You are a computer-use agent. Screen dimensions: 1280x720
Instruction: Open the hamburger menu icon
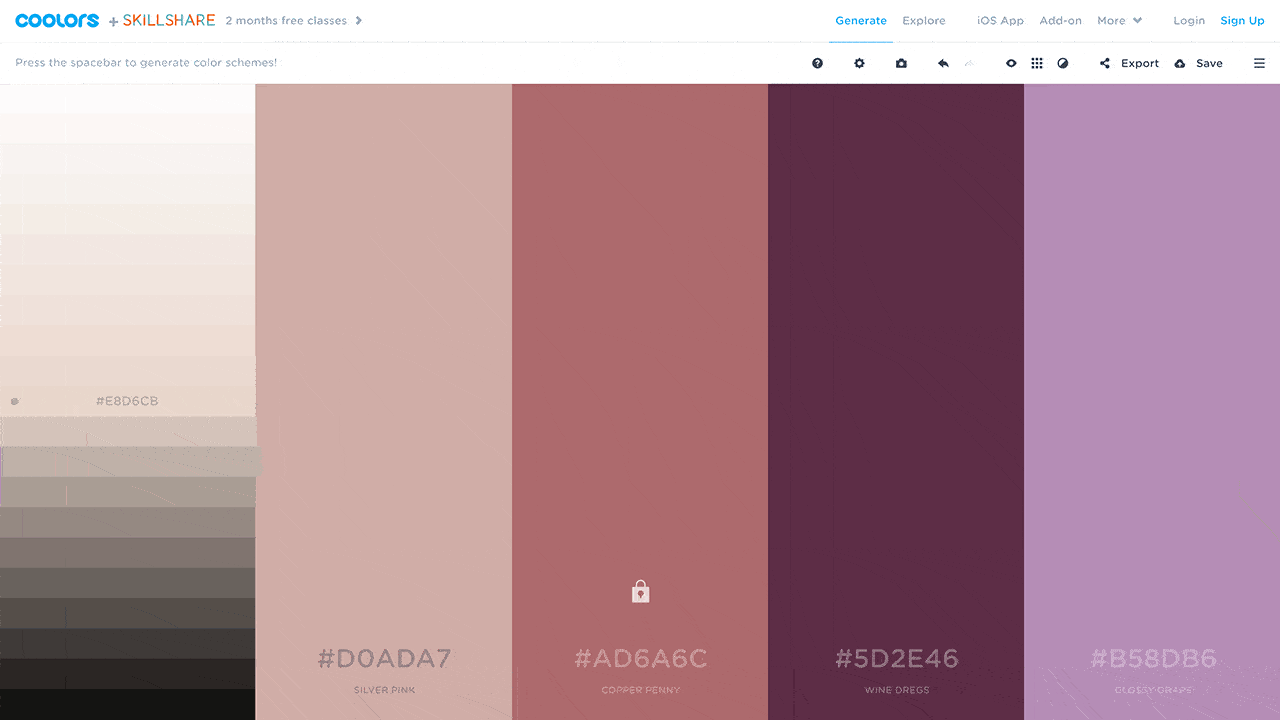pos(1259,63)
